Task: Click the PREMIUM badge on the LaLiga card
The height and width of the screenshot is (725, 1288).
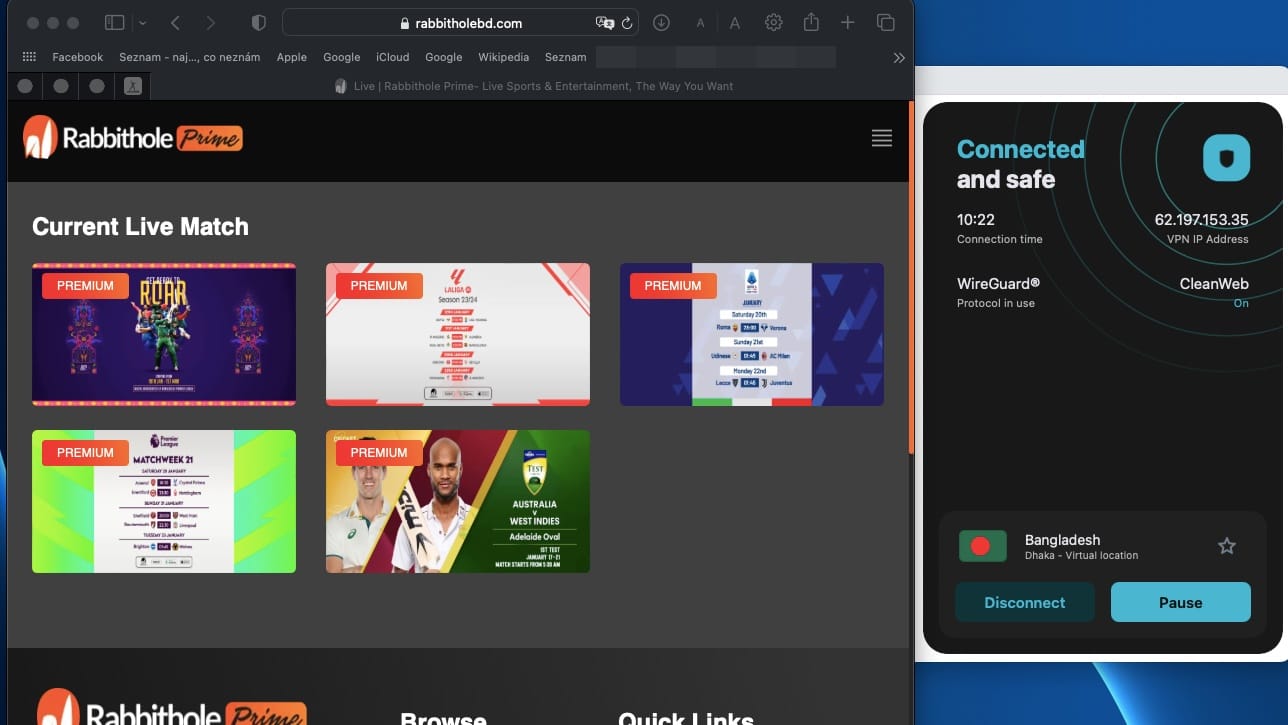Action: pos(379,286)
